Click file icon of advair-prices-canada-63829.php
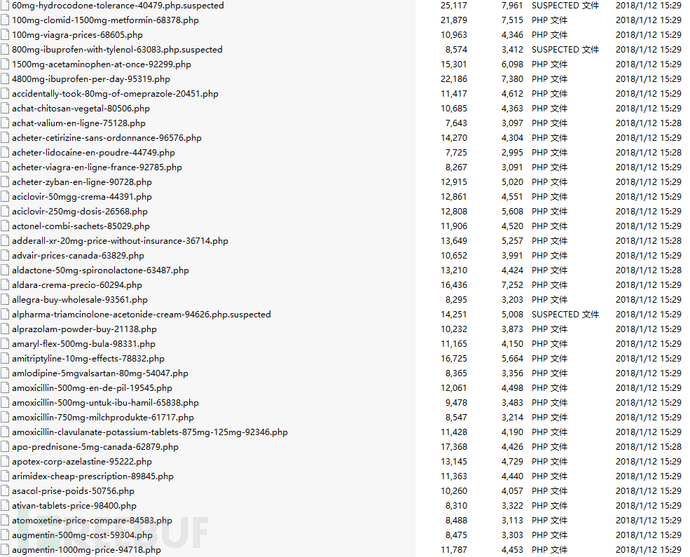 (5, 255)
